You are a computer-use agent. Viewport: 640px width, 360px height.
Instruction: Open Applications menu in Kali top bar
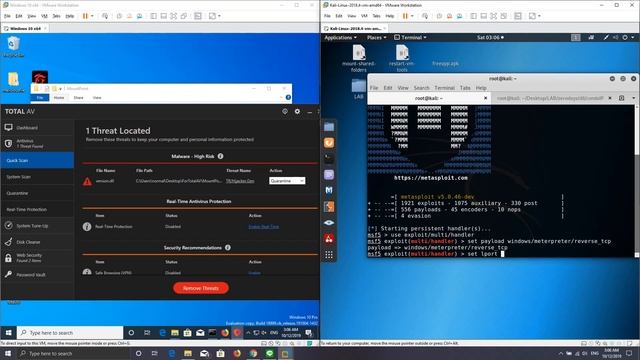pyautogui.click(x=340, y=38)
